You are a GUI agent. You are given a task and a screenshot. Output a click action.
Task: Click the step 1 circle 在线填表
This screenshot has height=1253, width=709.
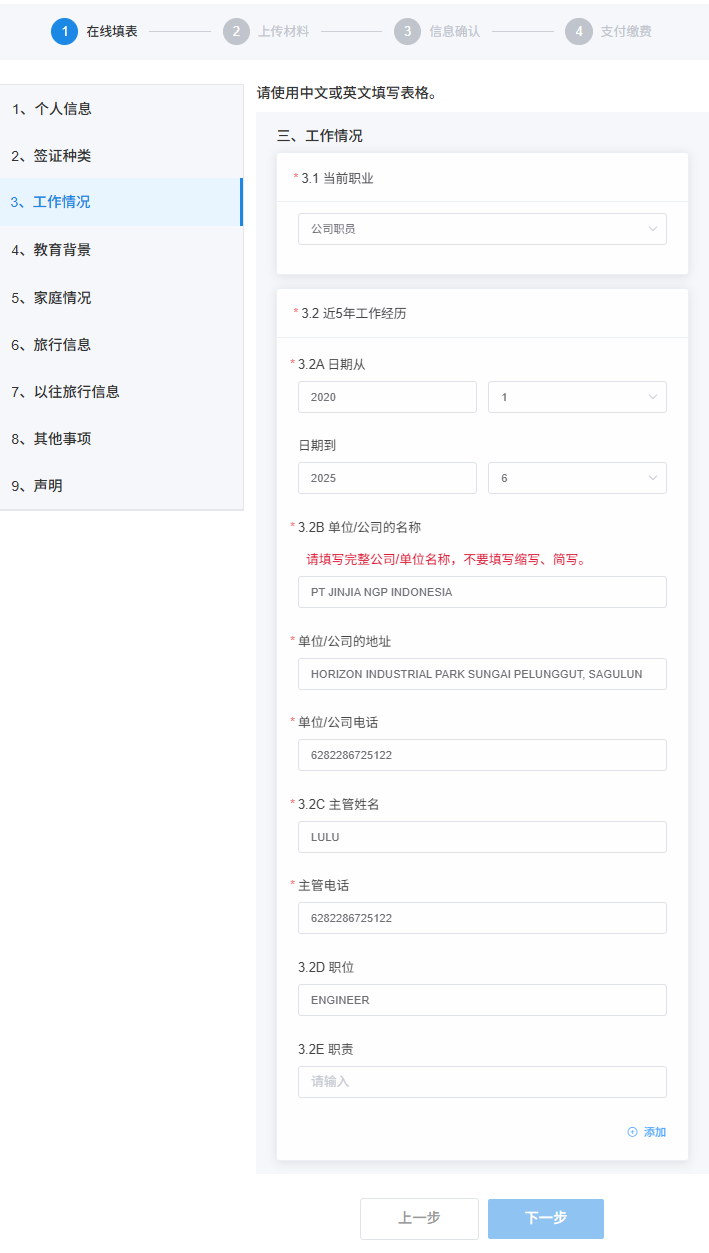pyautogui.click(x=64, y=31)
